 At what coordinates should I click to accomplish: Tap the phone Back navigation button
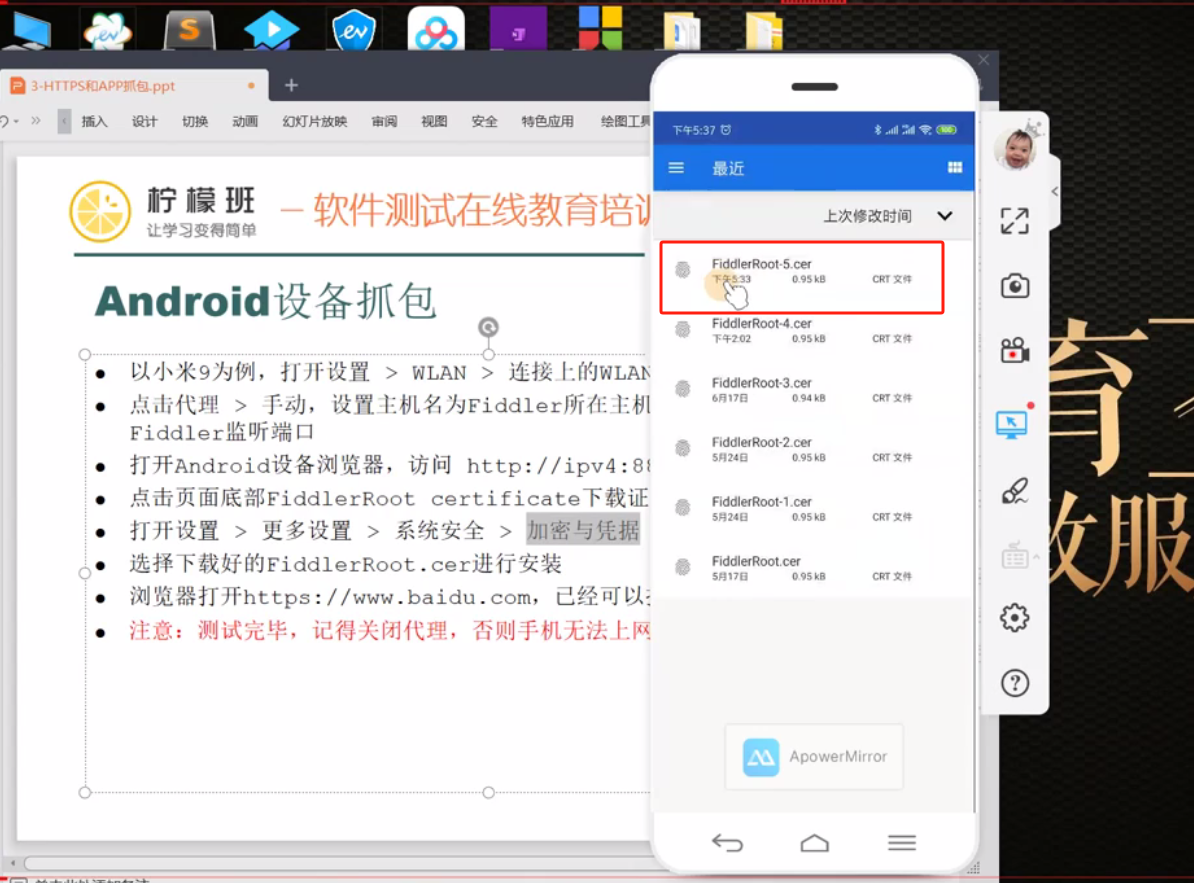click(727, 843)
